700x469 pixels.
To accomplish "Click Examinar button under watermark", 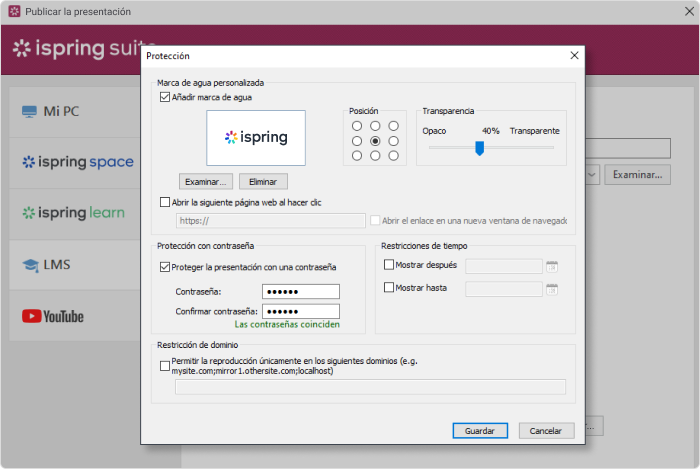I will tap(206, 182).
